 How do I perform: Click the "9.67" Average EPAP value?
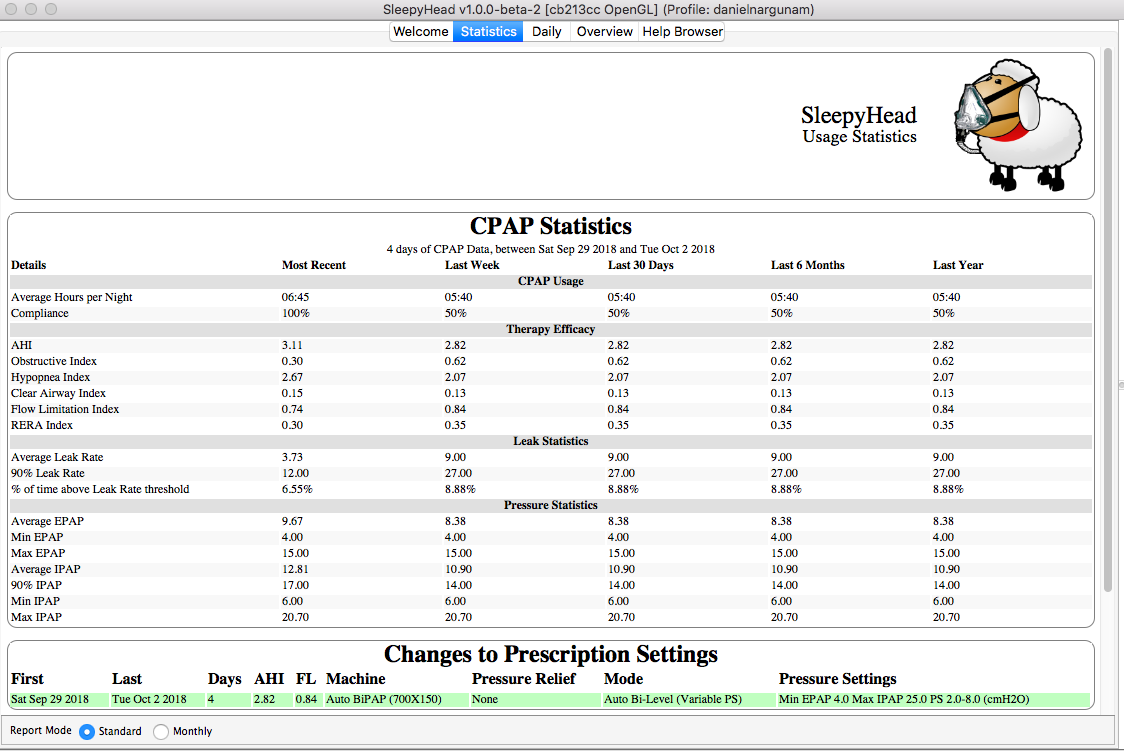[x=292, y=521]
